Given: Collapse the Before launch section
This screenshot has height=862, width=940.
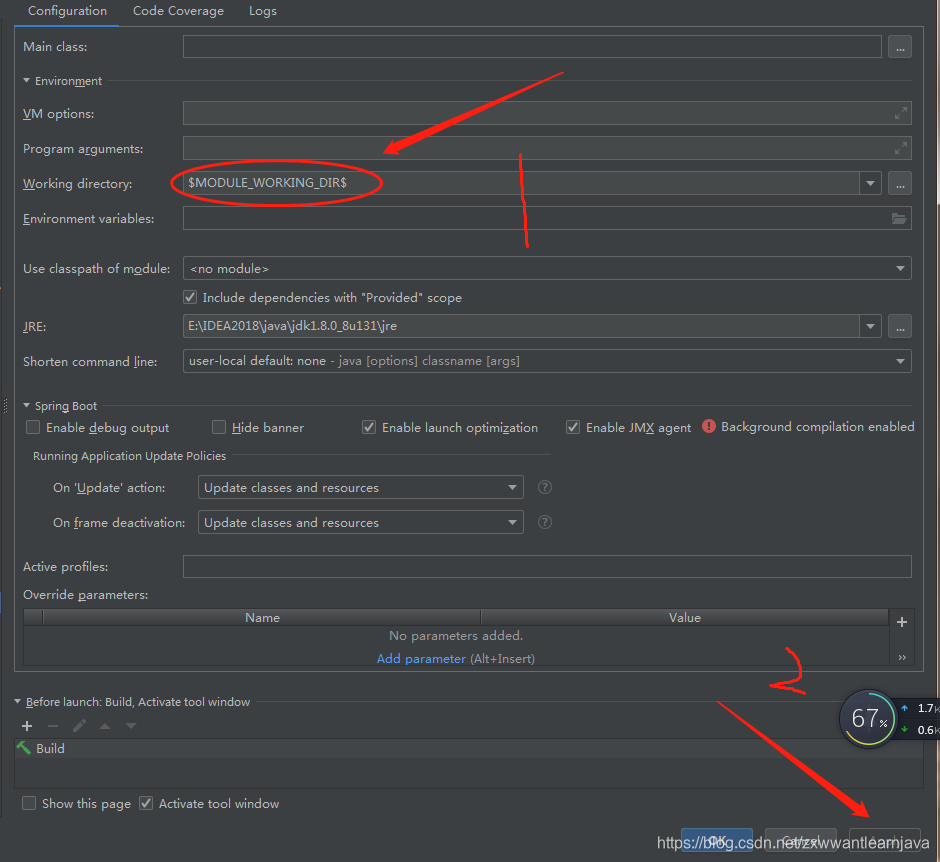Looking at the screenshot, I should 17,701.
